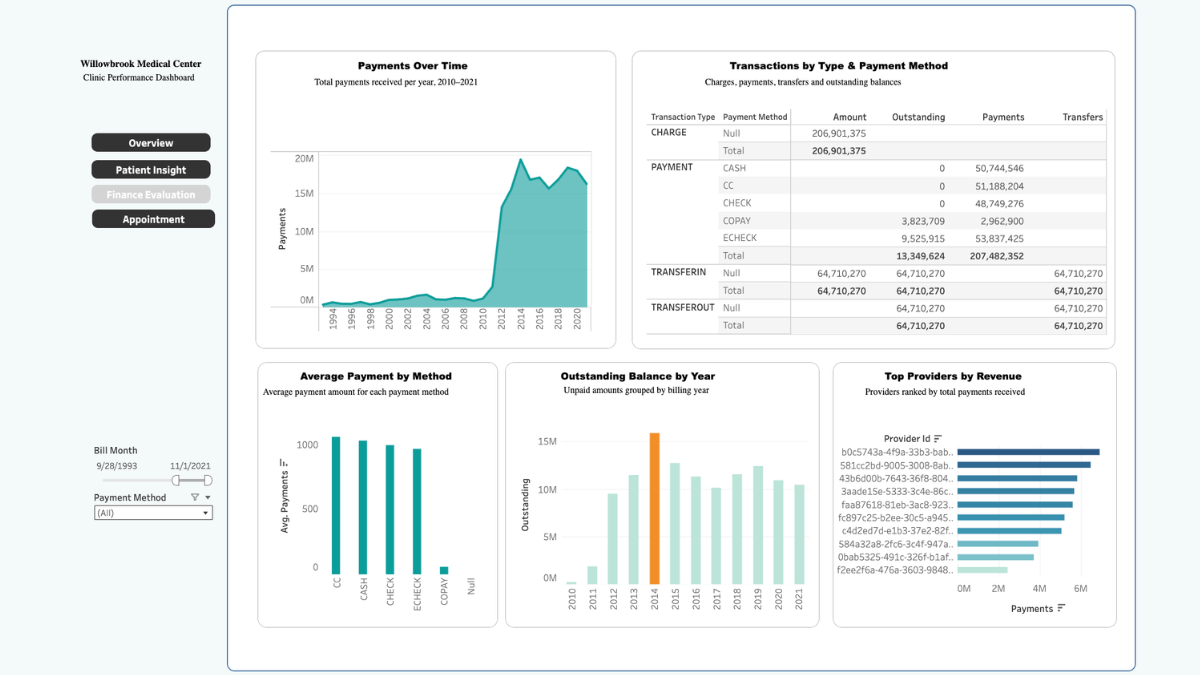Click the COPAY outstanding value 3,823,709
This screenshot has height=675, width=1200.
[923, 221]
